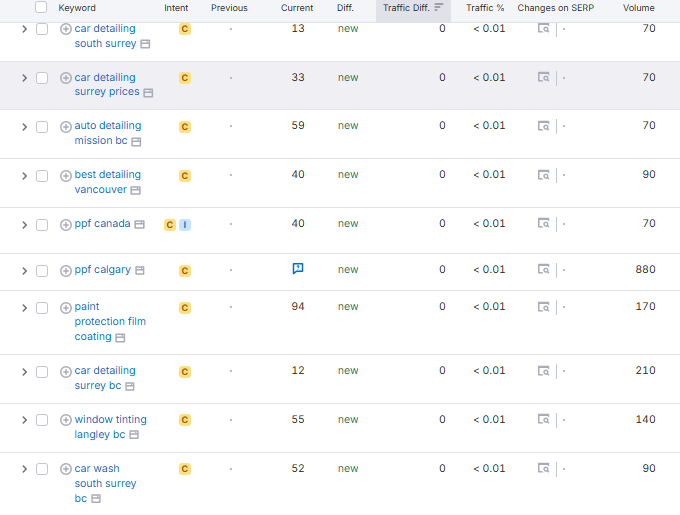
Task: Click the sort icon in Traffic Diff. header
Action: point(438,8)
